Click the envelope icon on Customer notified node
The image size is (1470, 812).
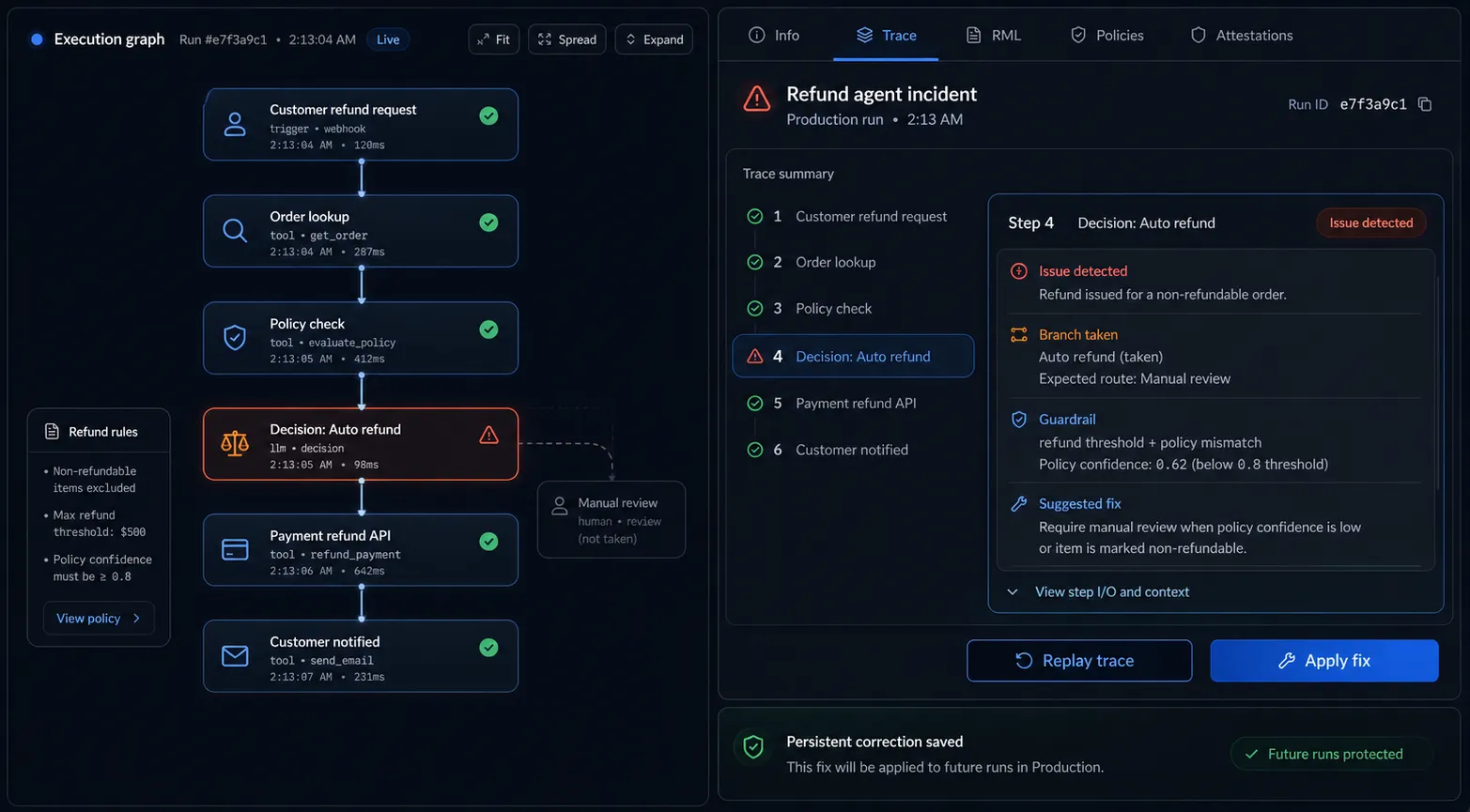235,655
